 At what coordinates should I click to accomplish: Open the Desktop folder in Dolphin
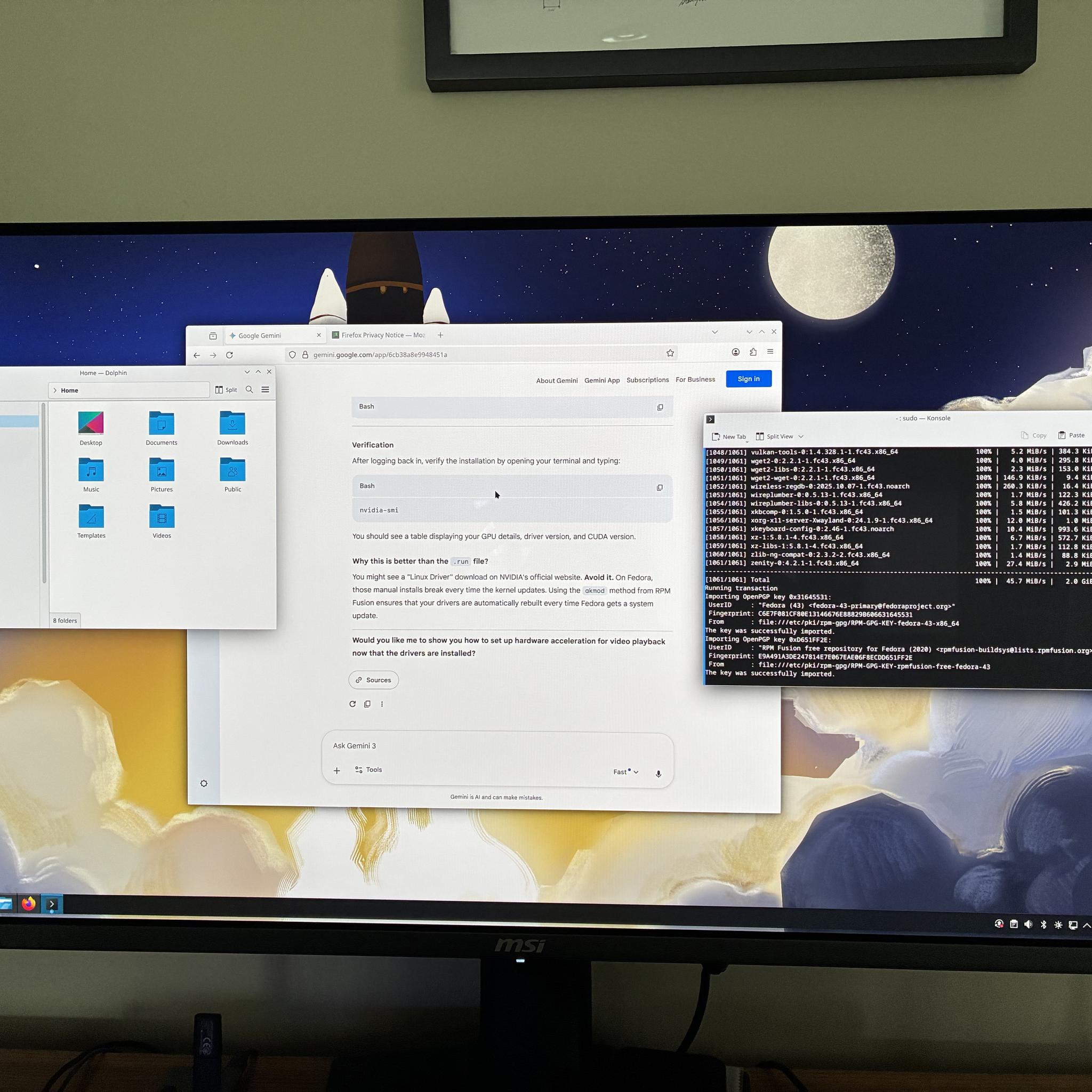[91, 429]
